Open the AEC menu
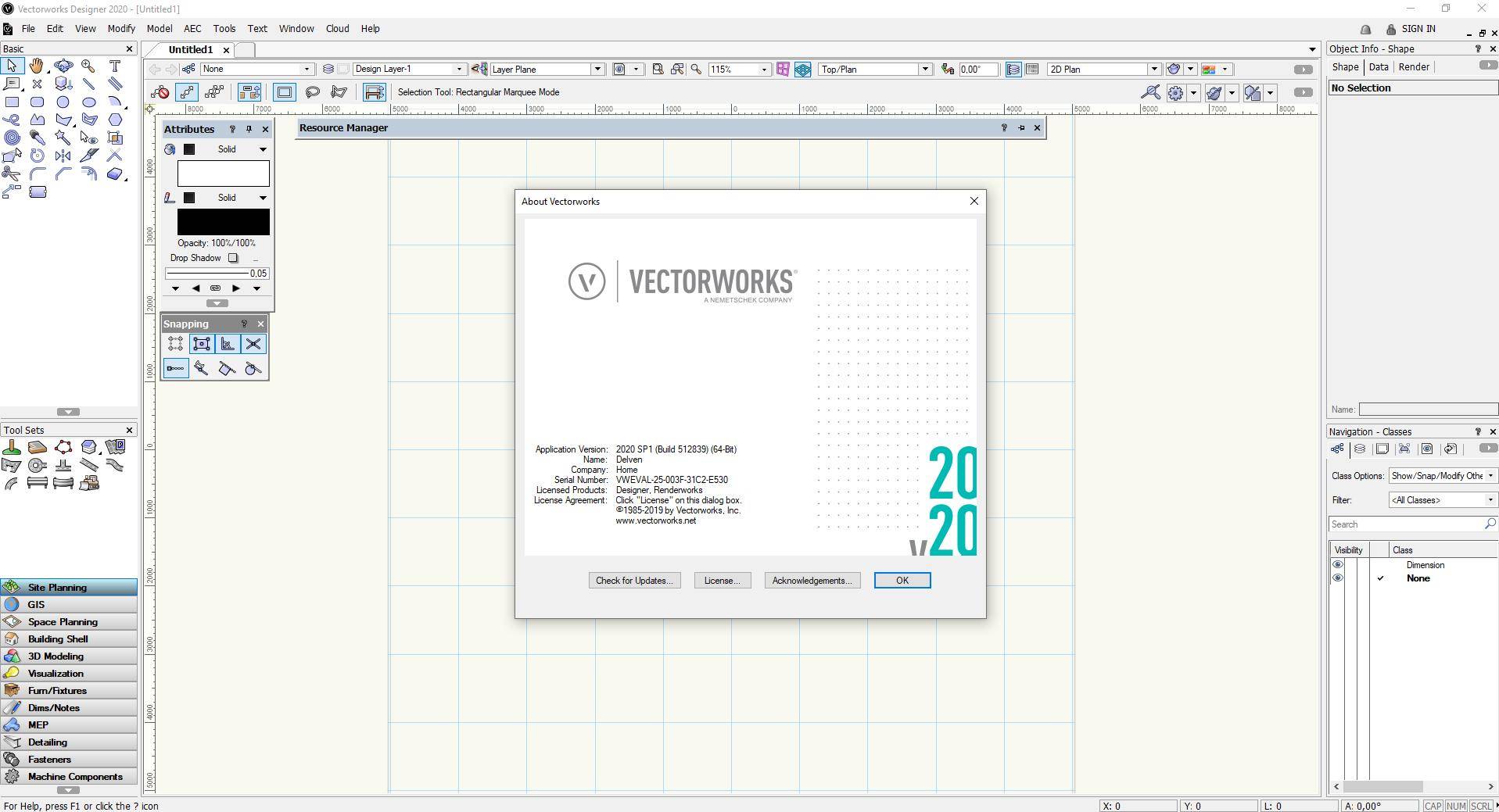 192,28
